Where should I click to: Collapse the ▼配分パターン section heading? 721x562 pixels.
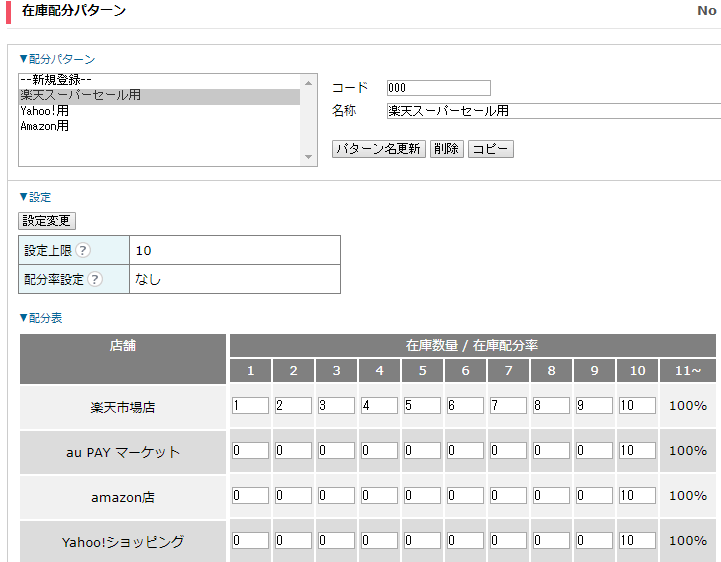[x=57, y=59]
